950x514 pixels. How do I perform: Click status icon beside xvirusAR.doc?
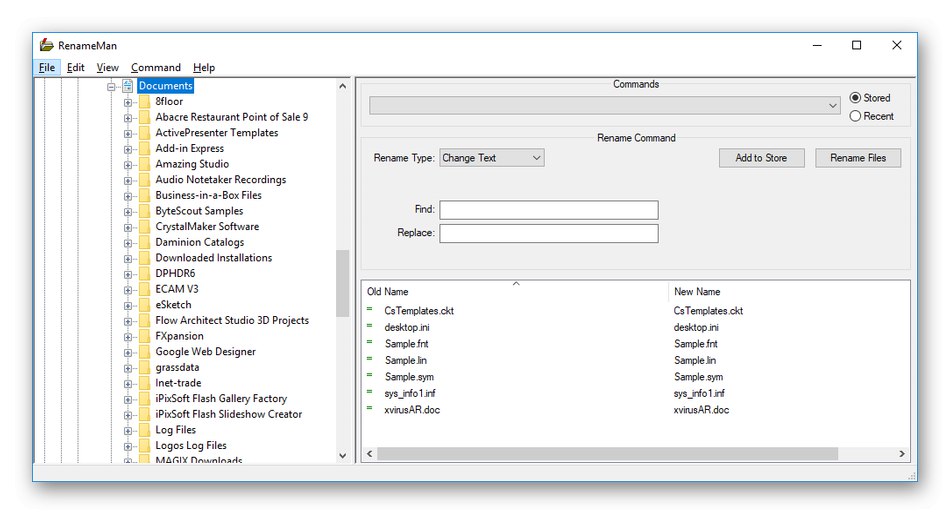point(369,408)
